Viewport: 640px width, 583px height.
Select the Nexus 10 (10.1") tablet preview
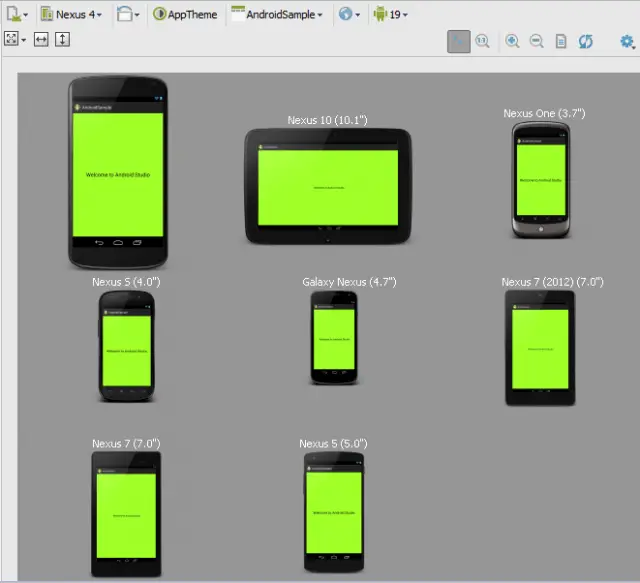click(x=328, y=186)
